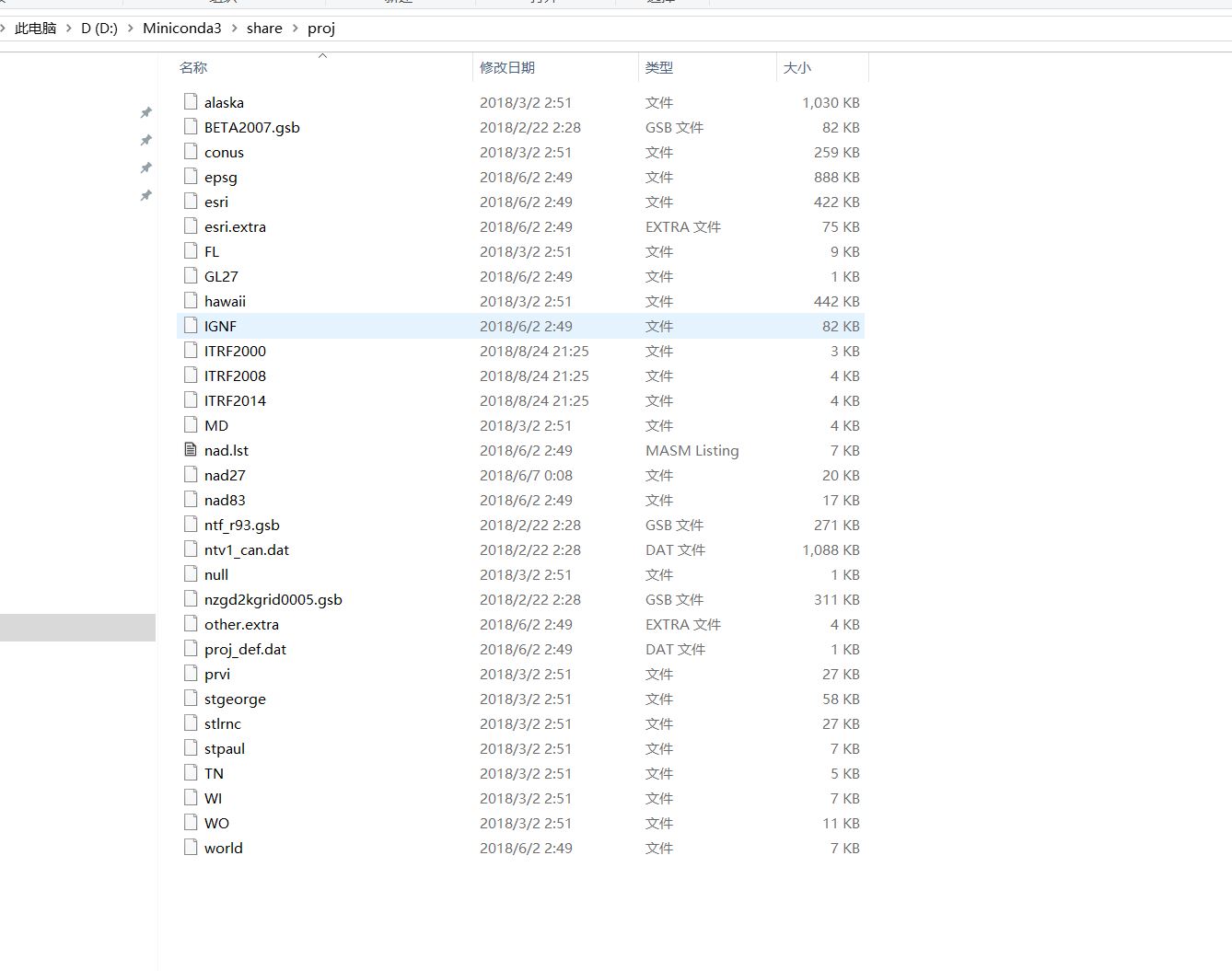The height and width of the screenshot is (971, 1232).
Task: Click the 类型 column header
Action: click(659, 67)
